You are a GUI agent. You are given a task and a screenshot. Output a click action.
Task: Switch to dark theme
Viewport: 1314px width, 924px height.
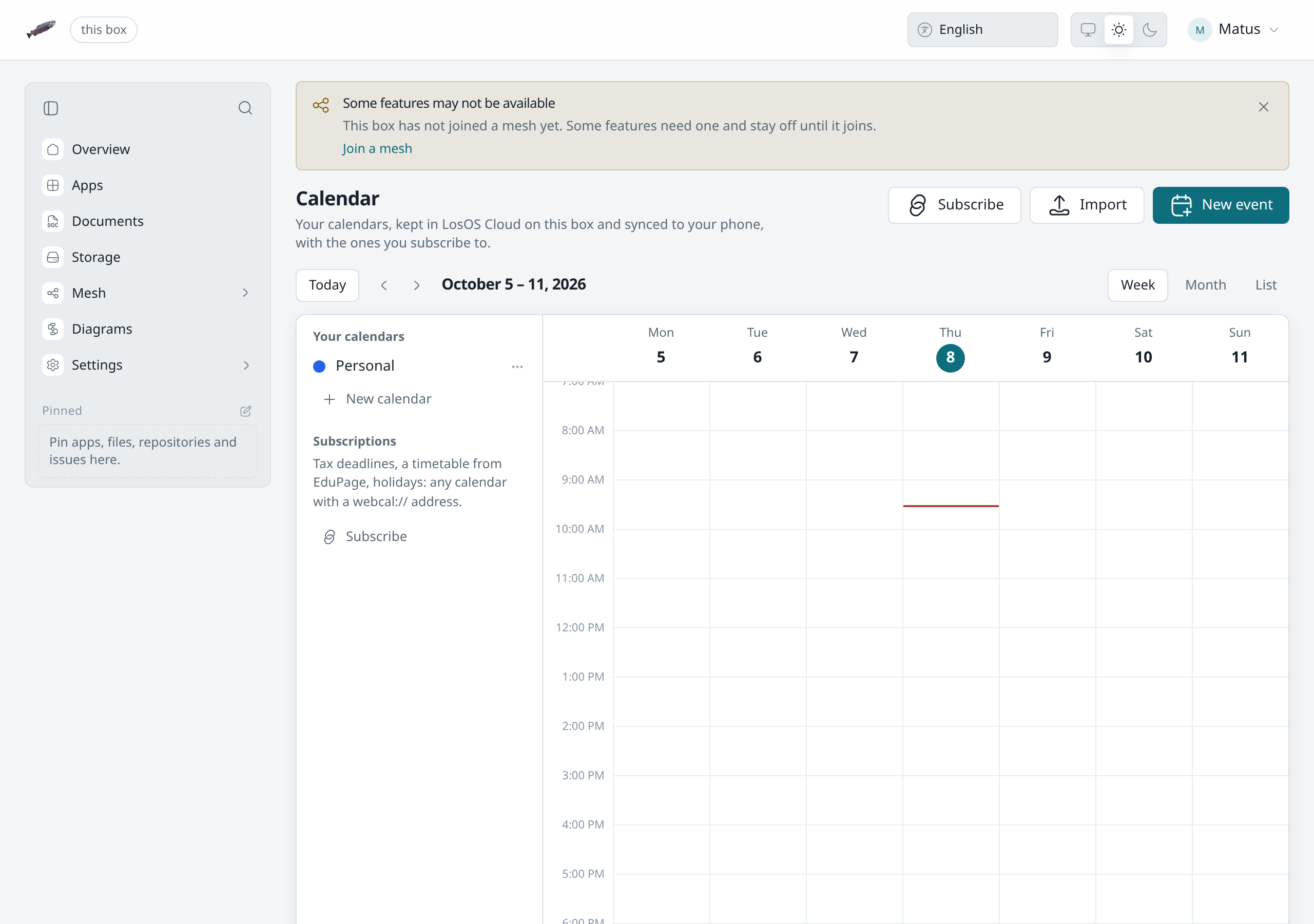[1149, 30]
